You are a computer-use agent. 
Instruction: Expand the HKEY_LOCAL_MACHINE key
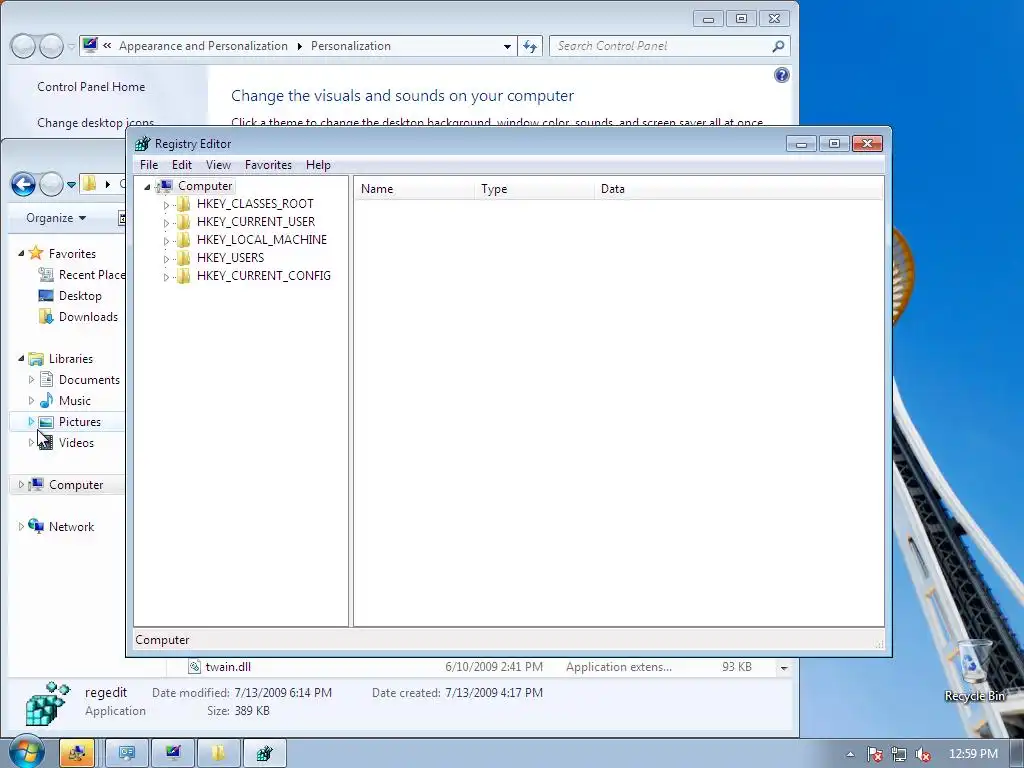(166, 240)
